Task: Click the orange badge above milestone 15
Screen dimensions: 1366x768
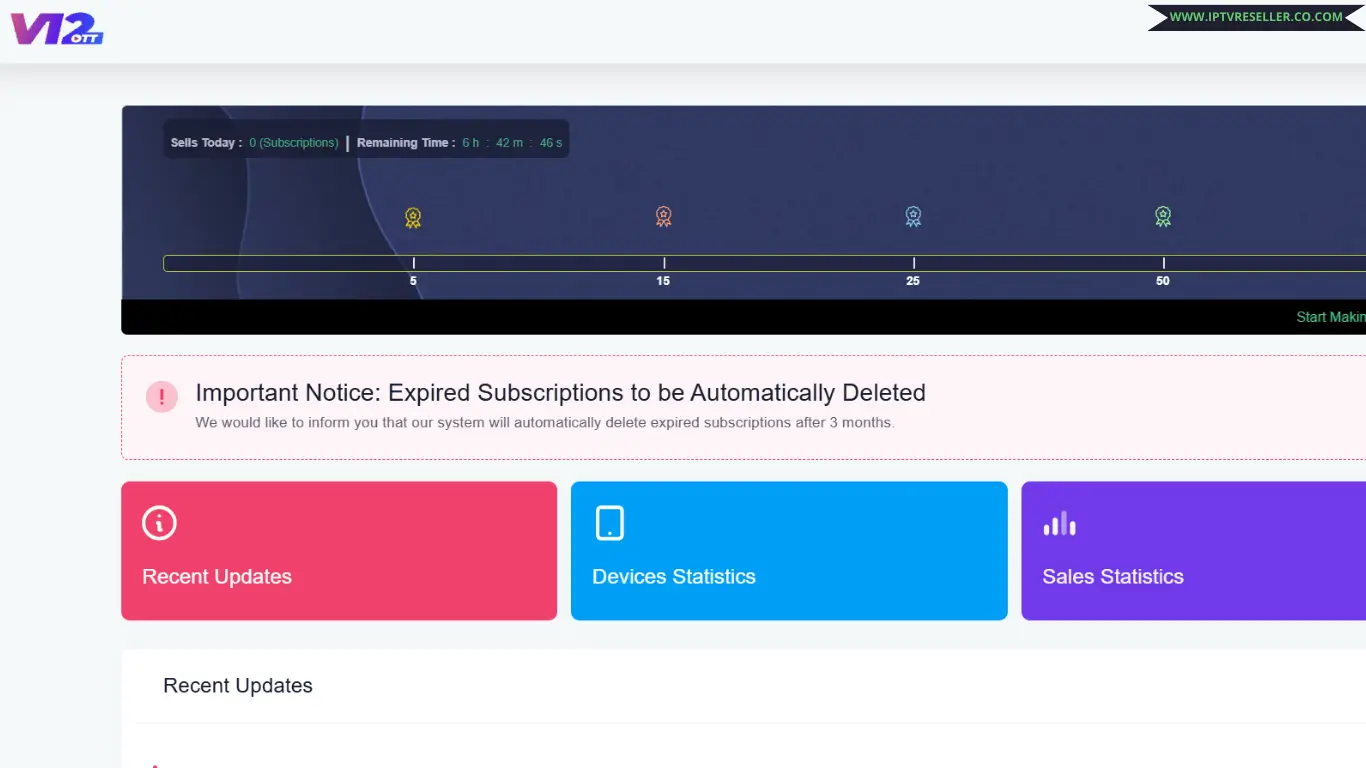Action: coord(663,216)
